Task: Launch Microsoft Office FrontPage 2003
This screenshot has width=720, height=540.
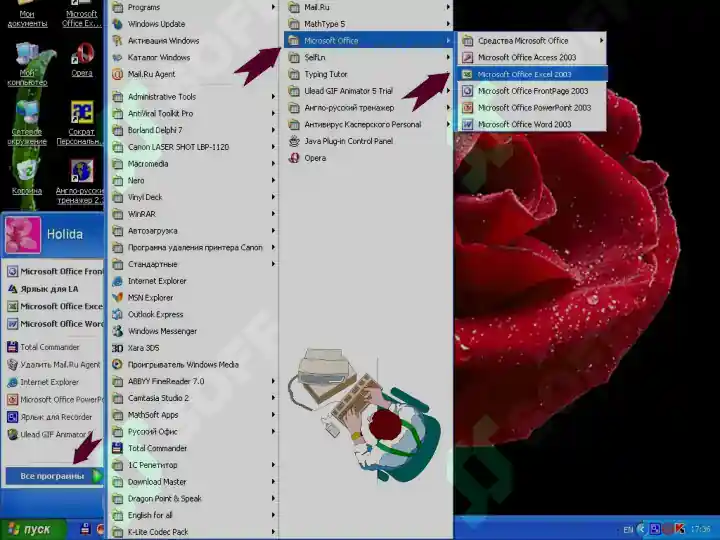Action: [x=532, y=91]
